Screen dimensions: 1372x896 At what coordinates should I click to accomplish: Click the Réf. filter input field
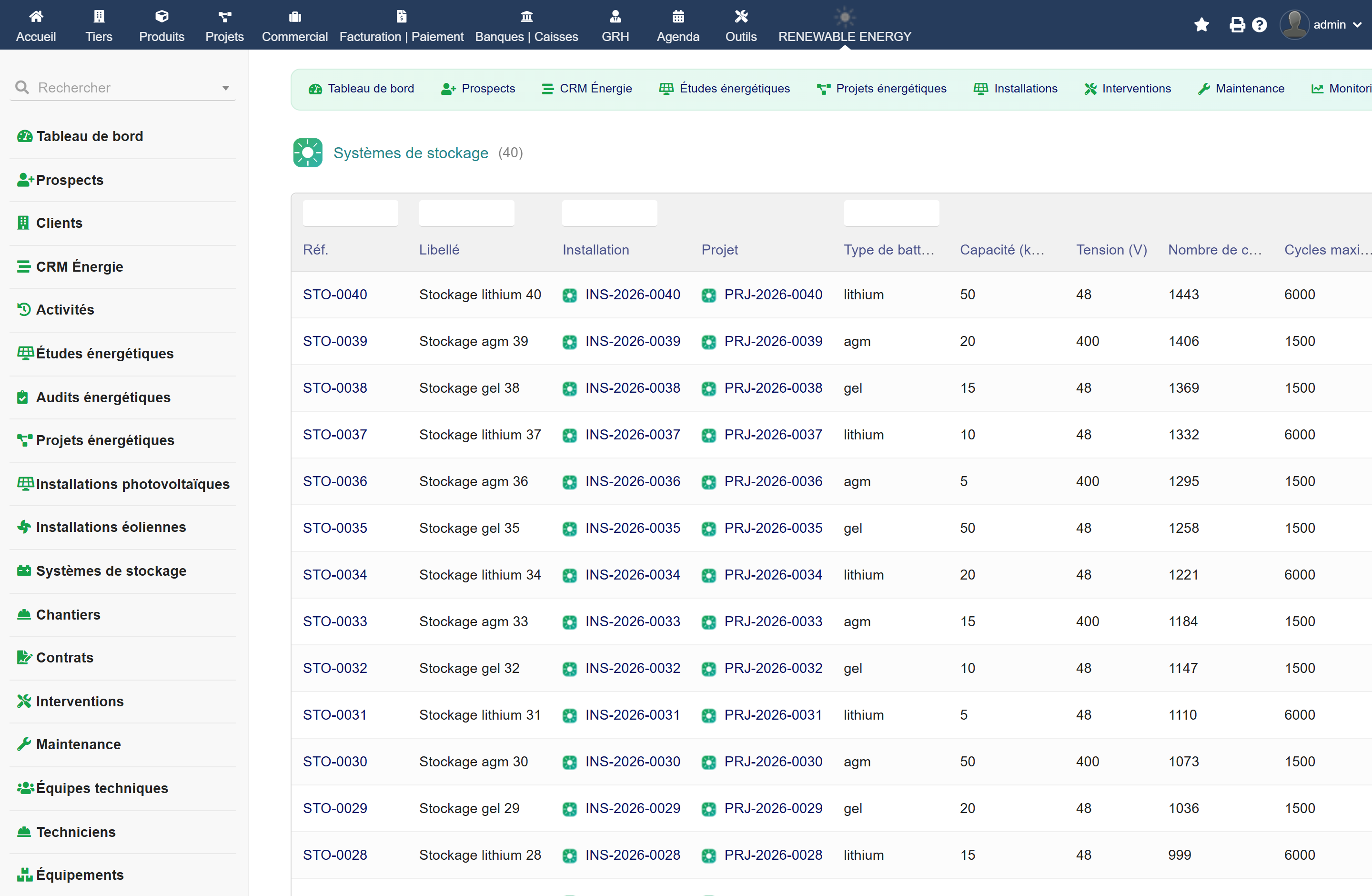click(x=351, y=214)
